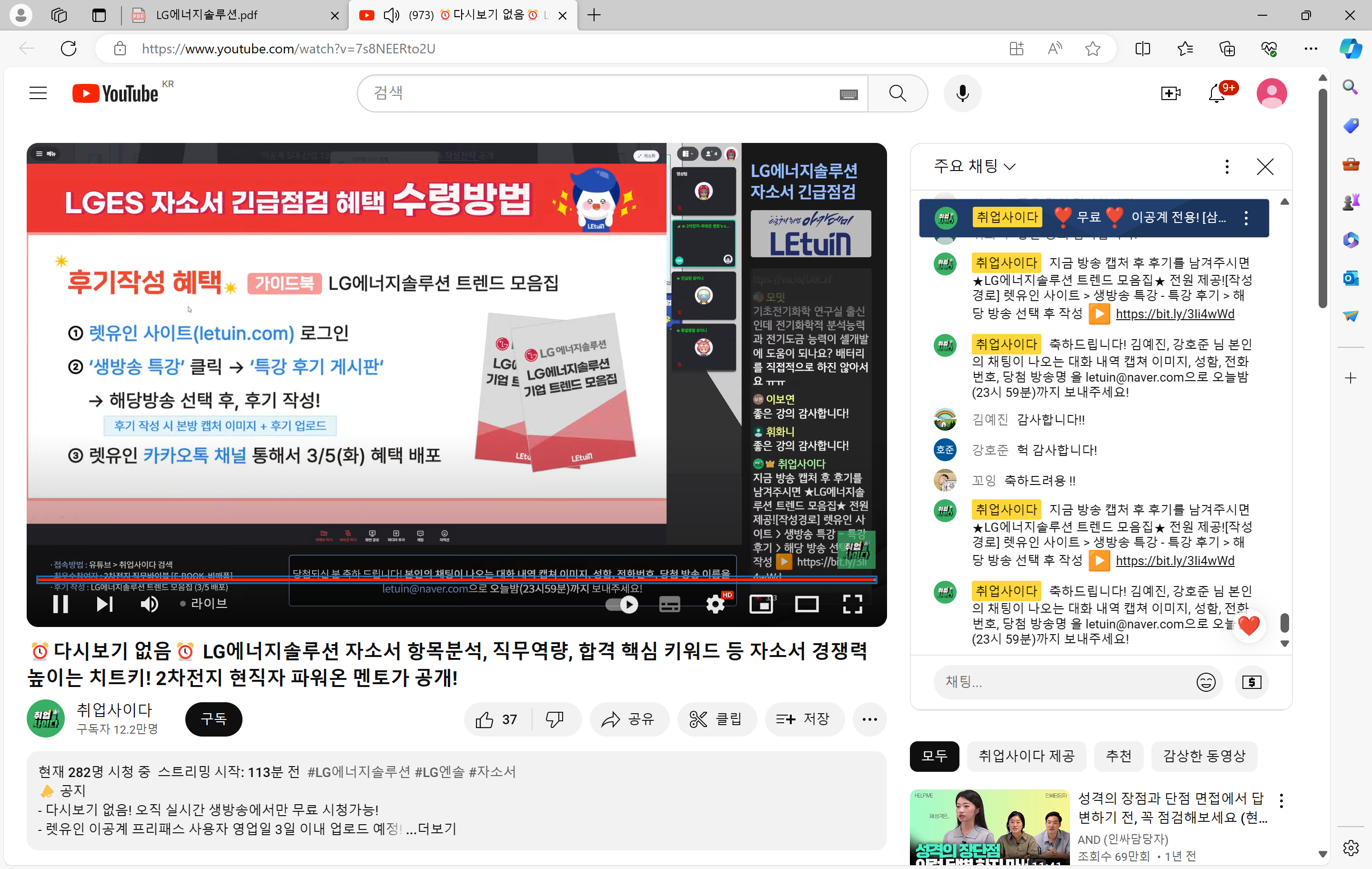
Task: Close the live chat panel
Action: [x=1265, y=166]
